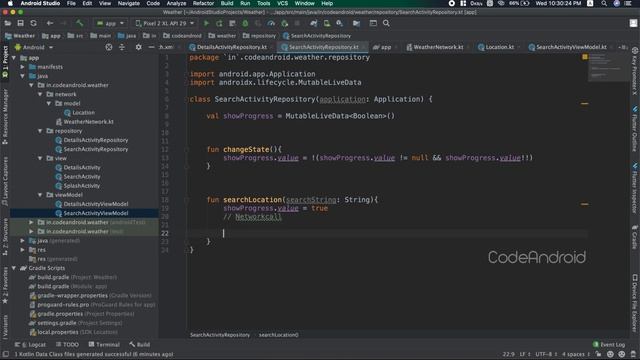Open the VCS menu
The height and width of the screenshot is (360, 640).
pos(282,3)
